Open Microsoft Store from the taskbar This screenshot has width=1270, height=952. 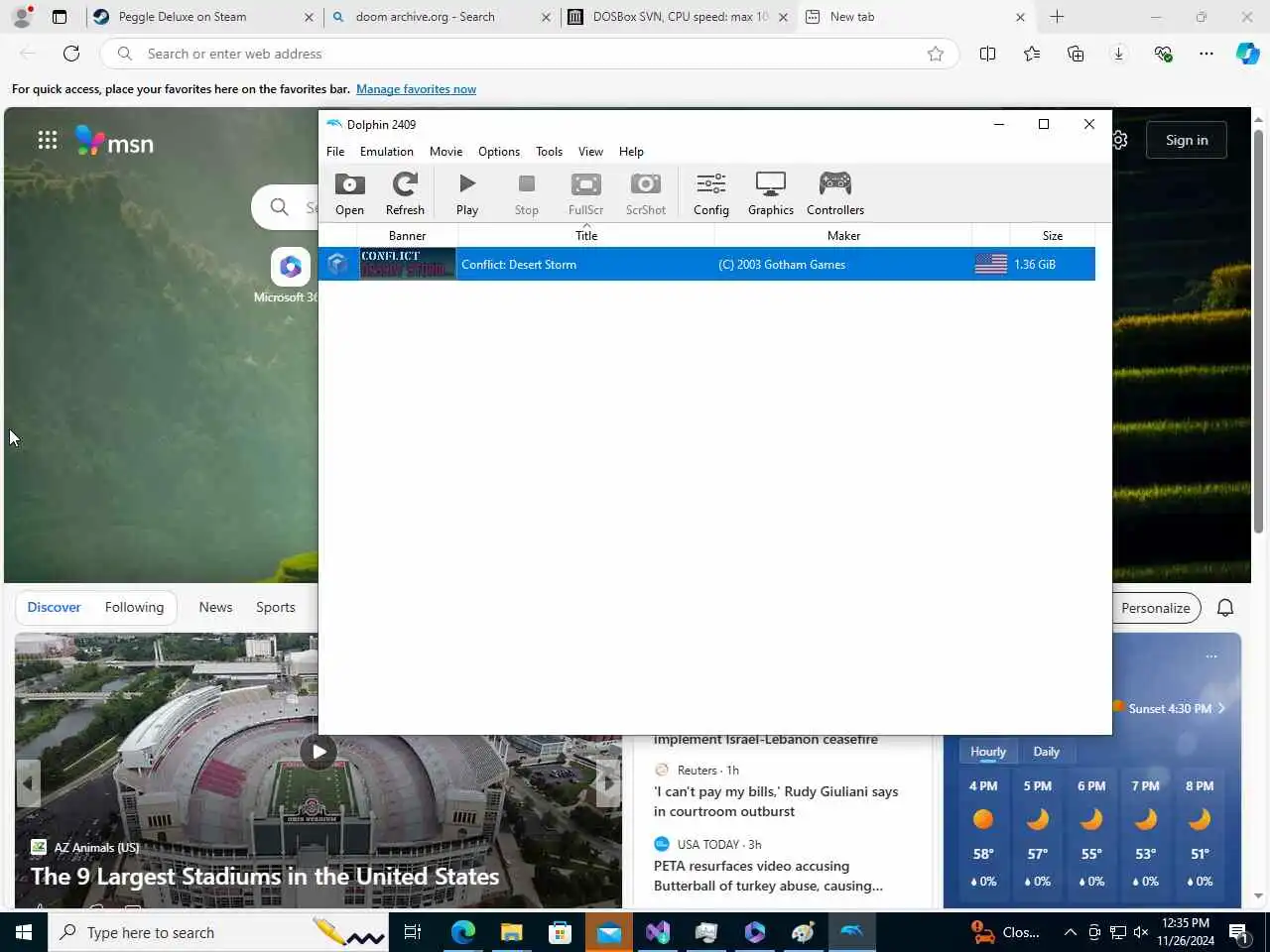coord(560,932)
